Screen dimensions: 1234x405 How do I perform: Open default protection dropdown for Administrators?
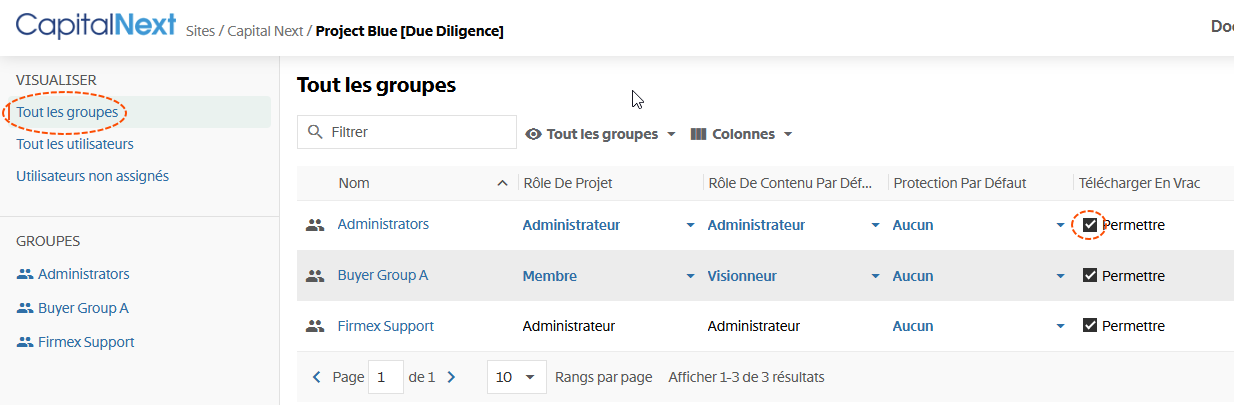[1060, 225]
